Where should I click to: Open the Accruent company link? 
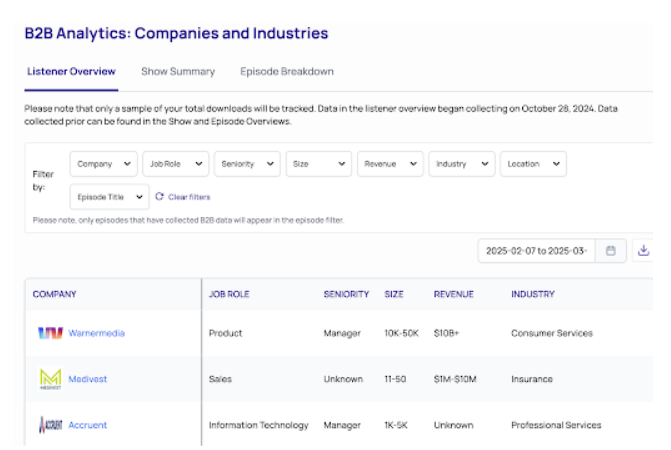[88, 425]
